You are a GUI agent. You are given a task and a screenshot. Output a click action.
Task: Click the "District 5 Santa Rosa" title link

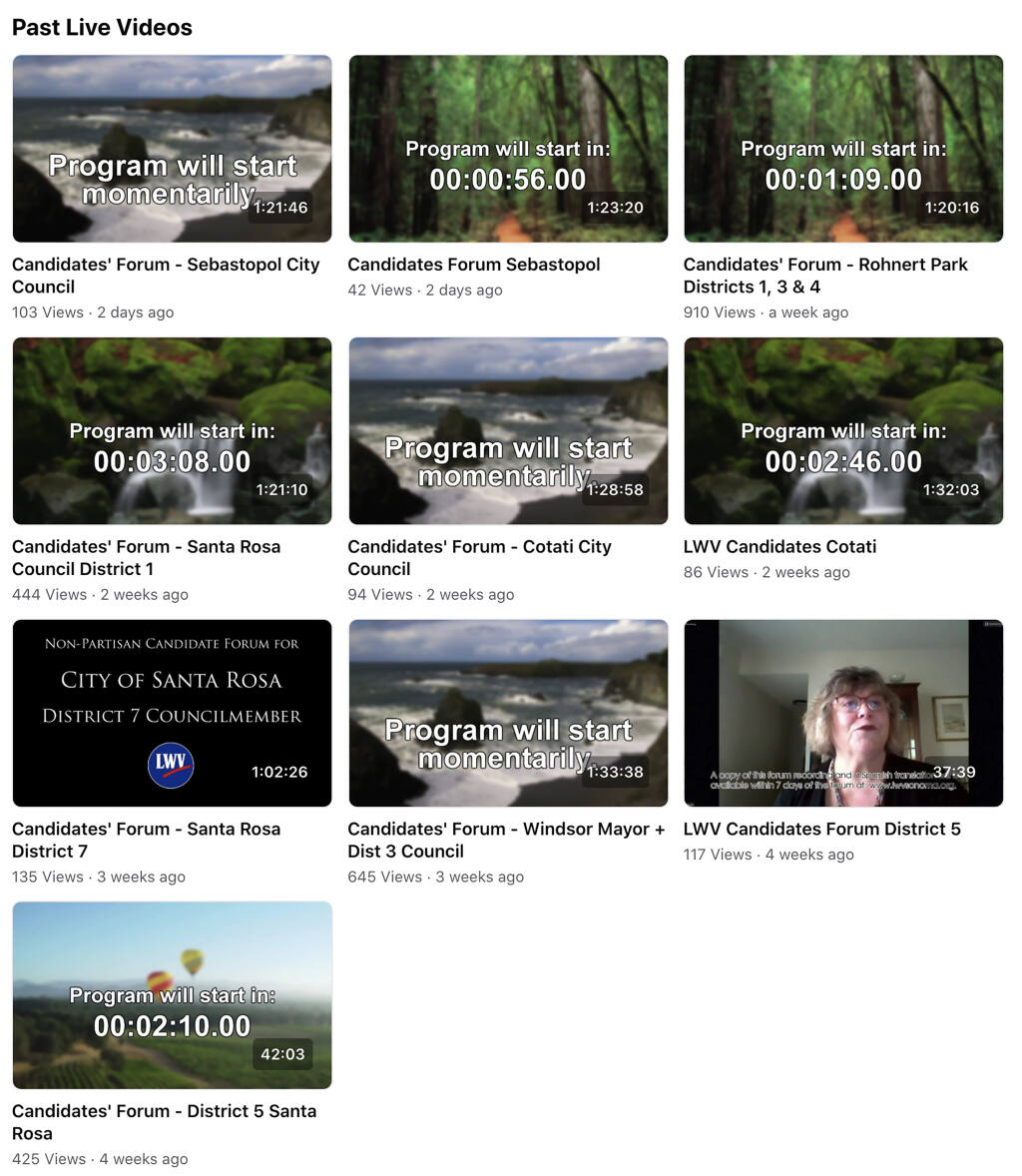[165, 1122]
